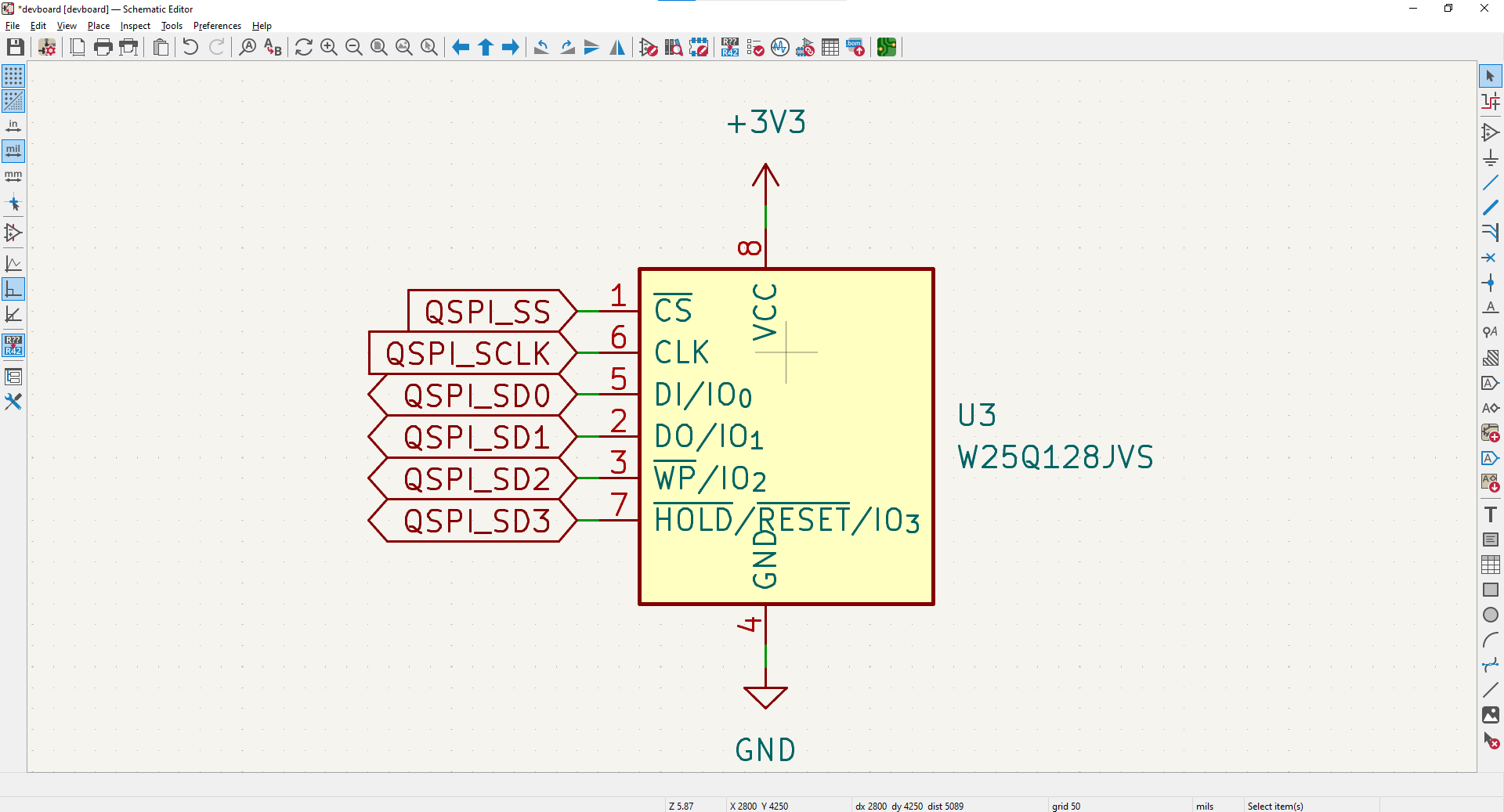Click the Save schematic icon

[x=15, y=48]
